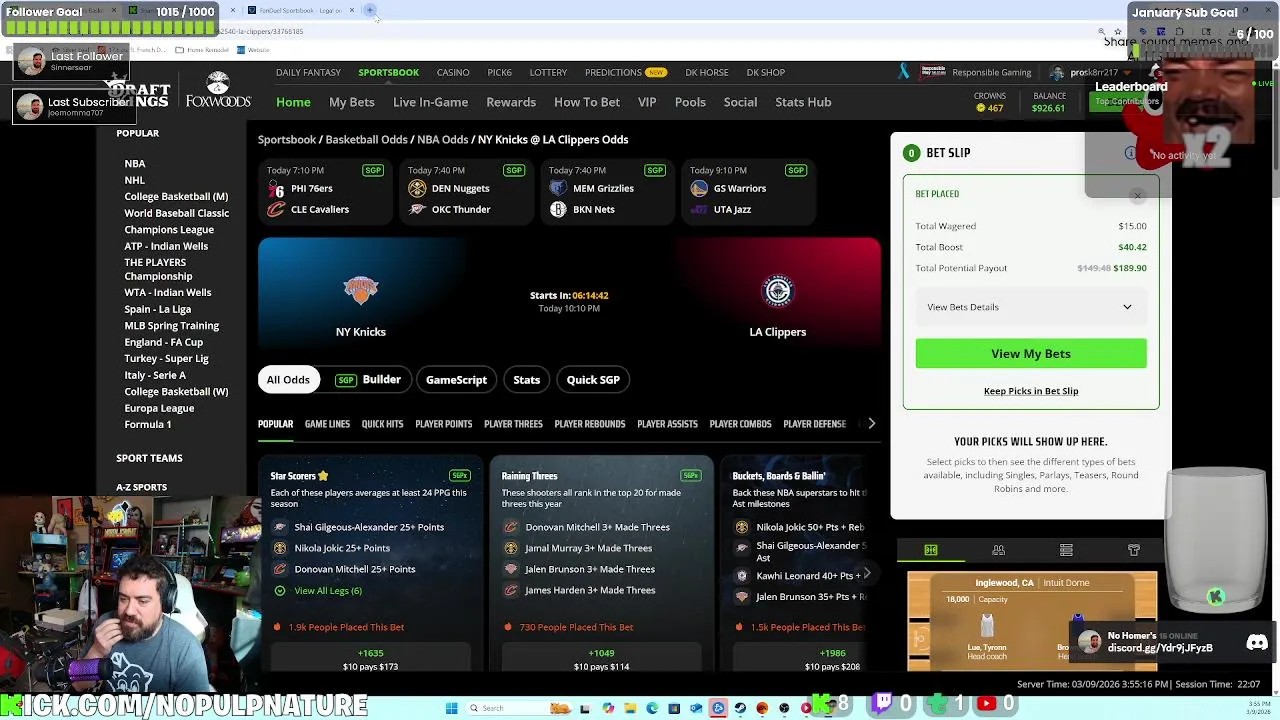Click the GS Warriors logo
The image size is (1280, 720).
[699, 188]
